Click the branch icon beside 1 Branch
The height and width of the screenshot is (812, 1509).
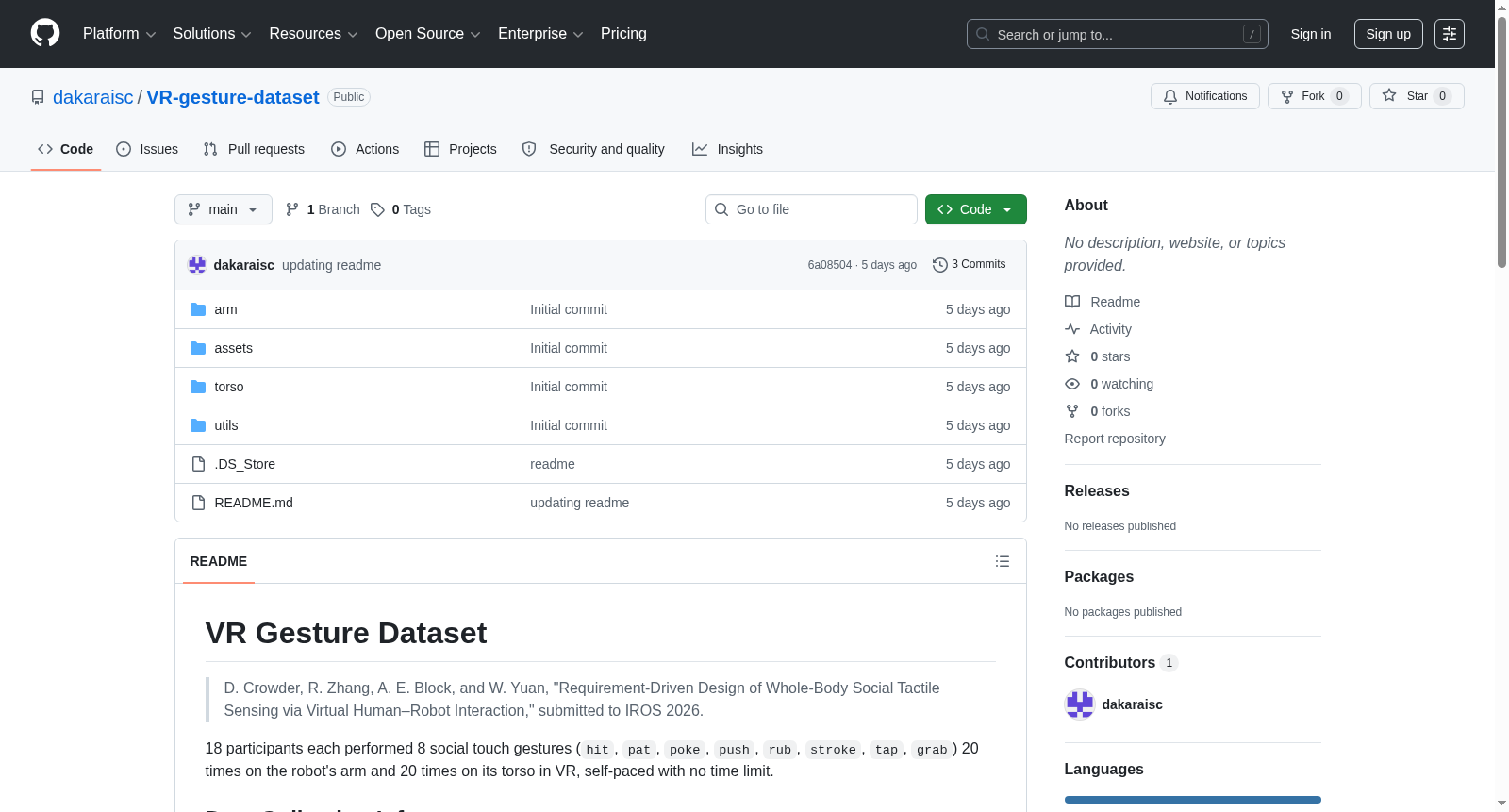[x=292, y=209]
